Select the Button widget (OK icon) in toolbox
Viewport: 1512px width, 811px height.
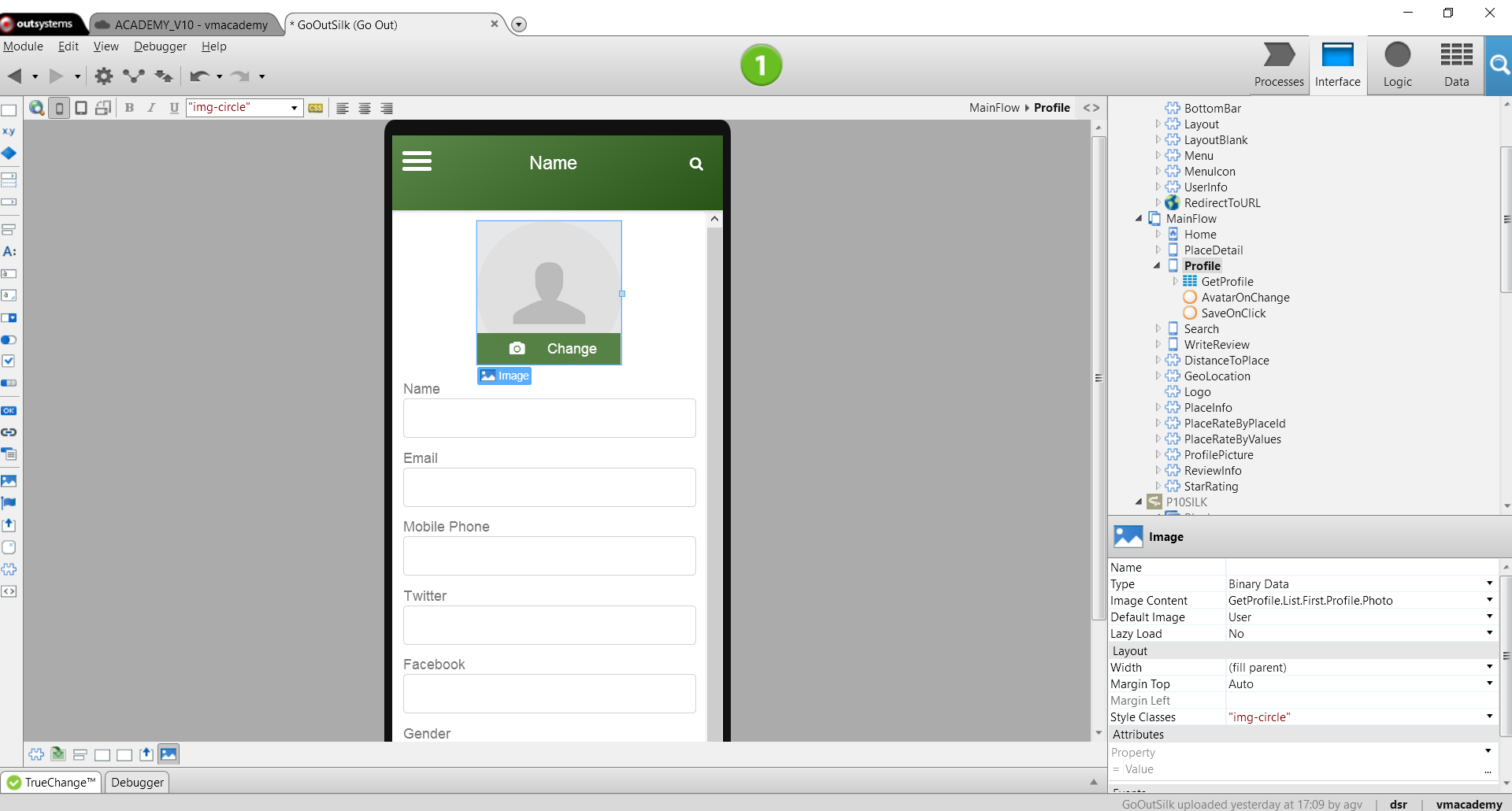pyautogui.click(x=9, y=410)
